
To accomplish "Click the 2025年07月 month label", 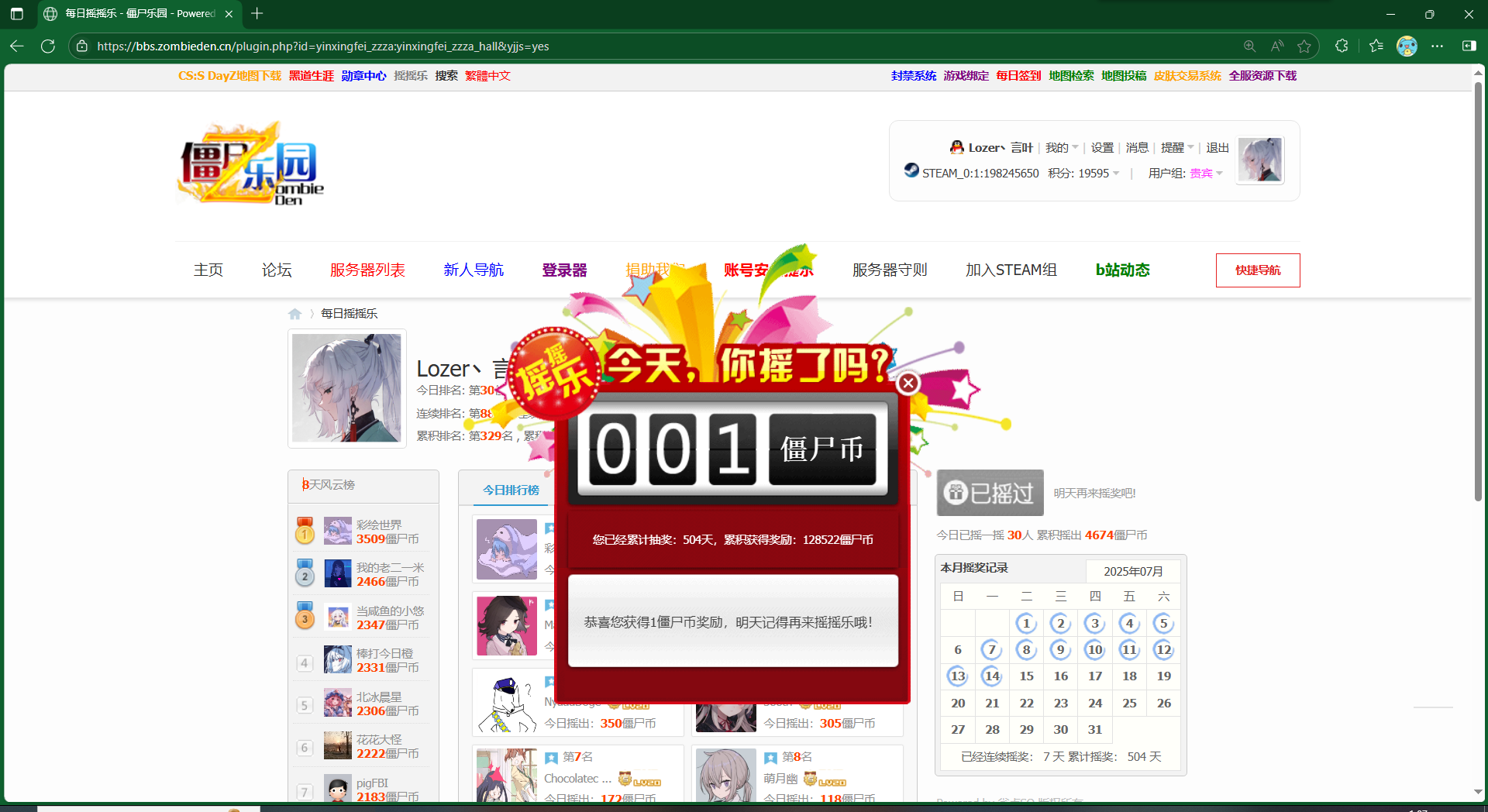I will pos(1133,571).
